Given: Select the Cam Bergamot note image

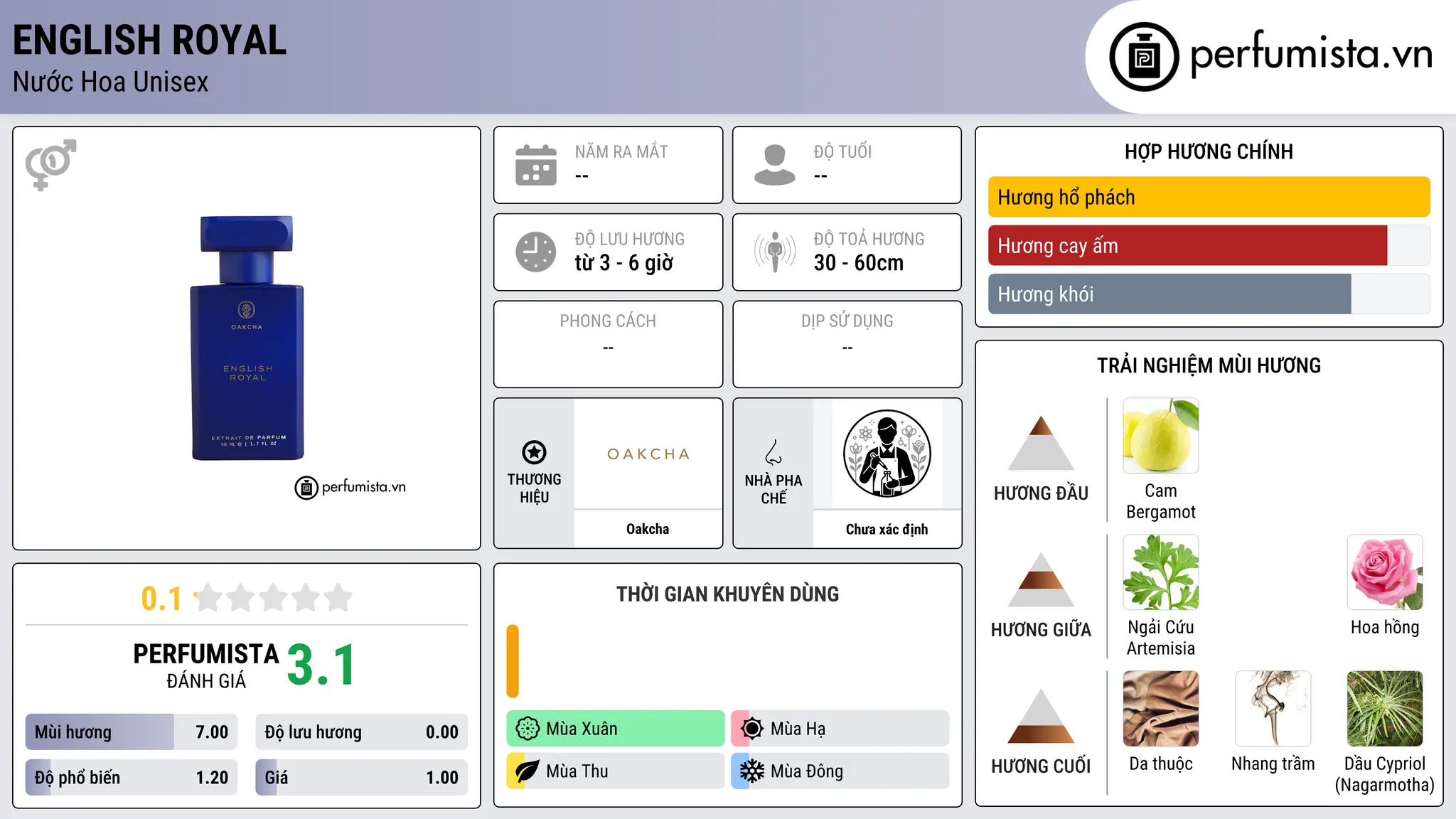Looking at the screenshot, I should (1161, 436).
